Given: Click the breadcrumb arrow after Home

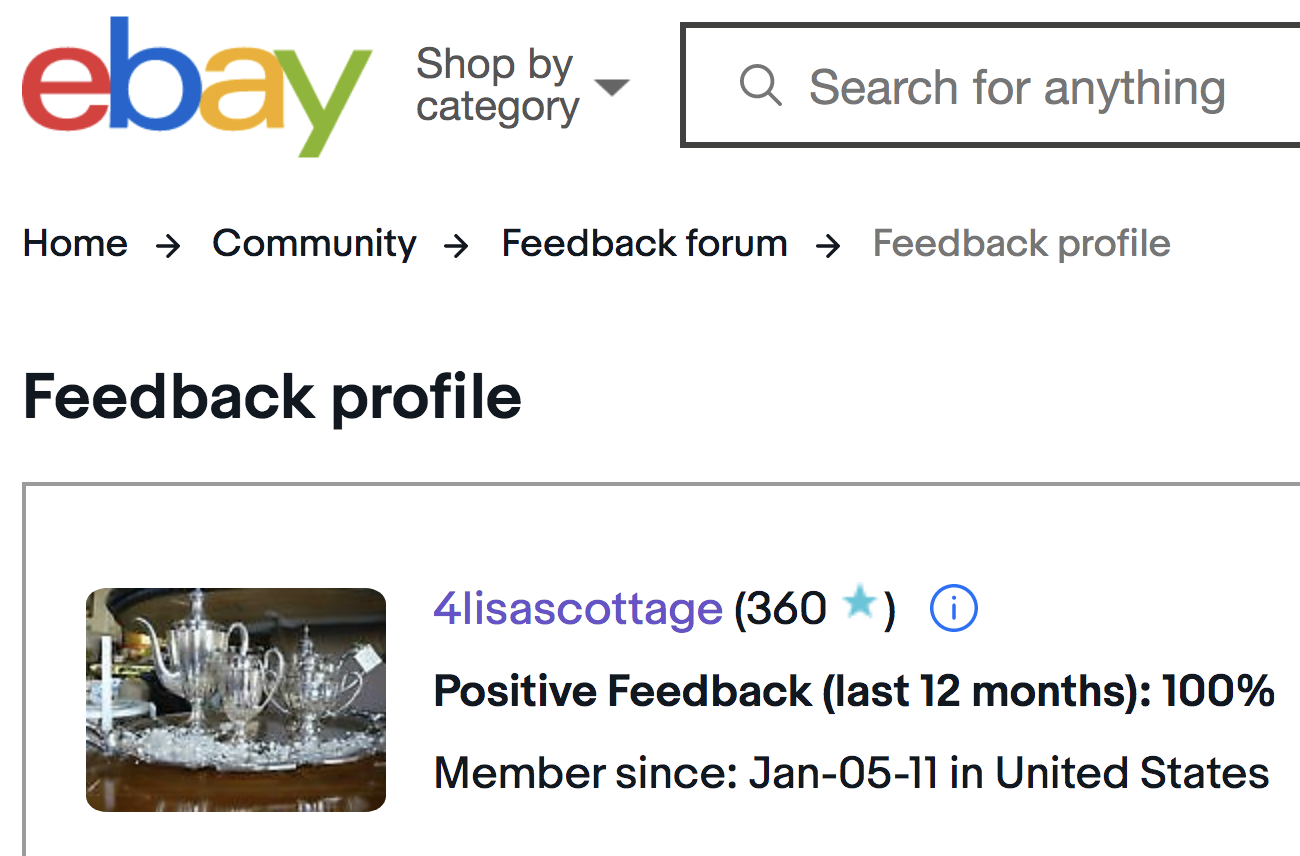Looking at the screenshot, I should (x=169, y=245).
